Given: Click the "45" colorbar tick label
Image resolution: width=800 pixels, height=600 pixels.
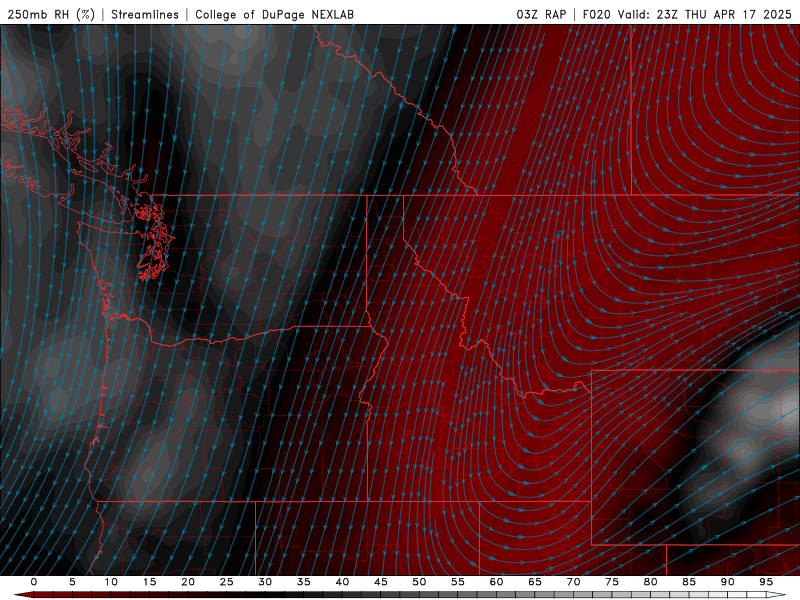Looking at the screenshot, I should click(381, 582).
